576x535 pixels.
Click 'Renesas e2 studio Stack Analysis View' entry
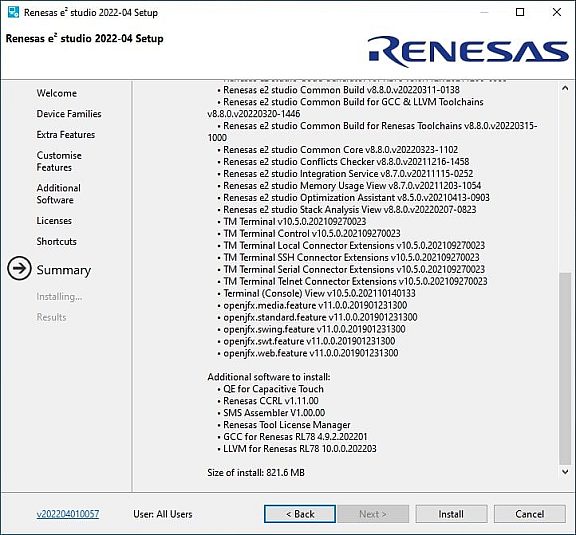[x=350, y=210]
